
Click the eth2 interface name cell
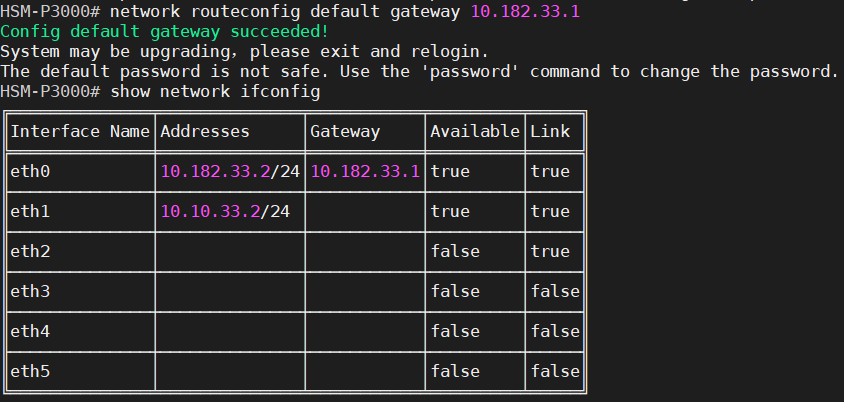tap(30, 251)
